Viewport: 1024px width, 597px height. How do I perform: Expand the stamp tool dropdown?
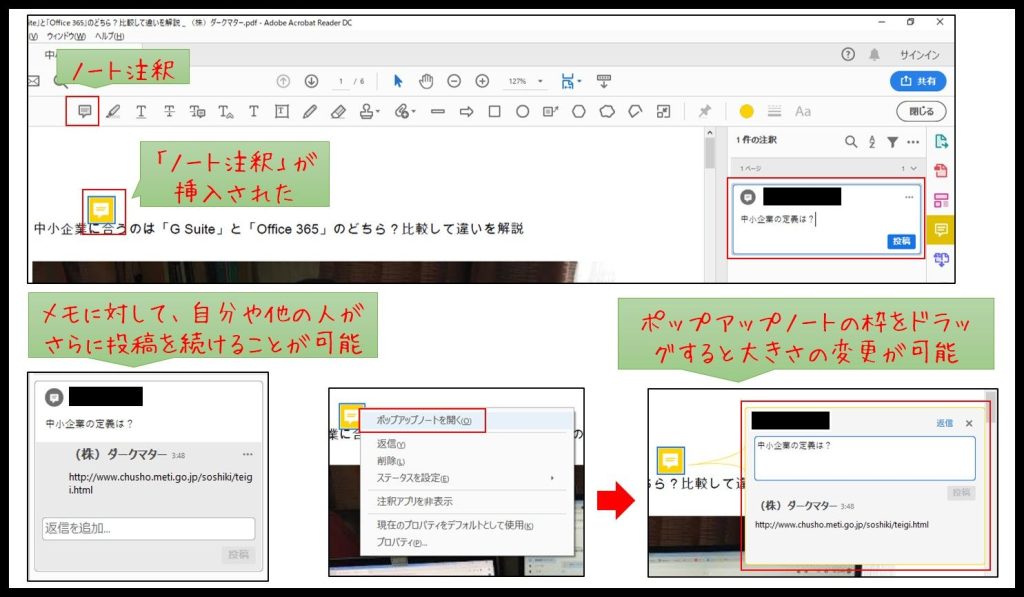point(371,112)
